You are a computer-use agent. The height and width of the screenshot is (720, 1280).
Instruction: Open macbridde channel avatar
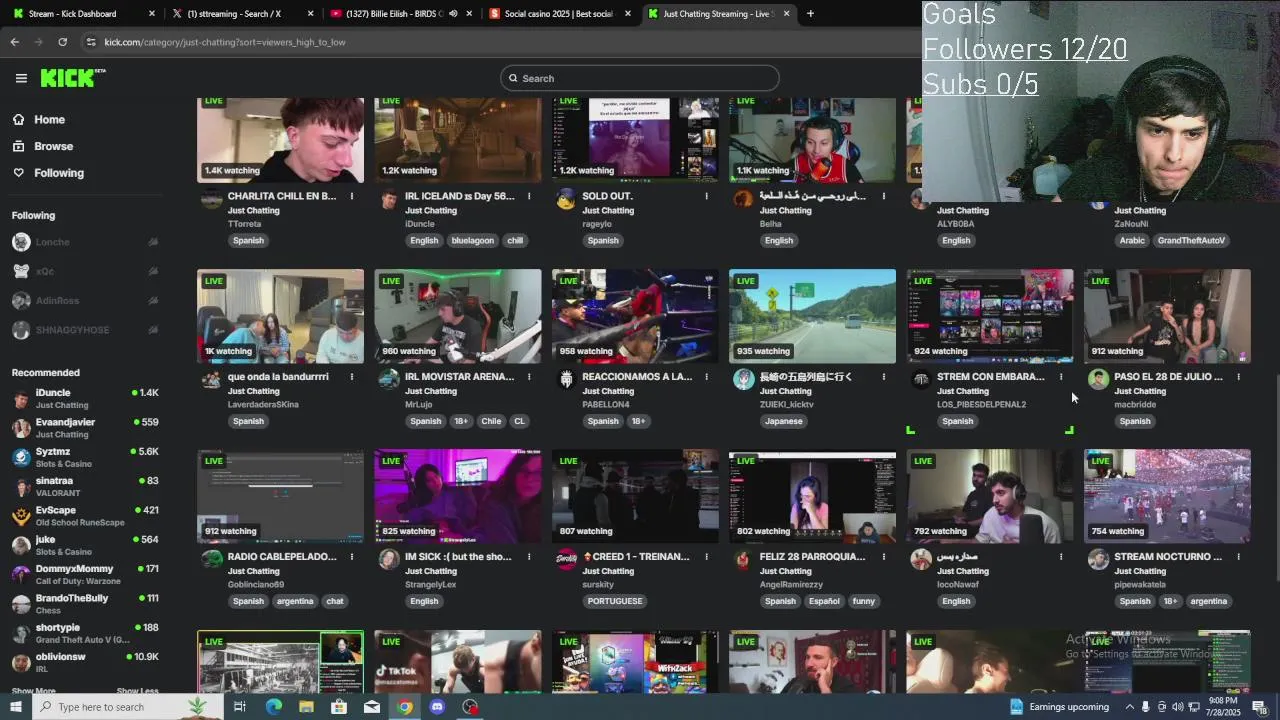pyautogui.click(x=1098, y=379)
